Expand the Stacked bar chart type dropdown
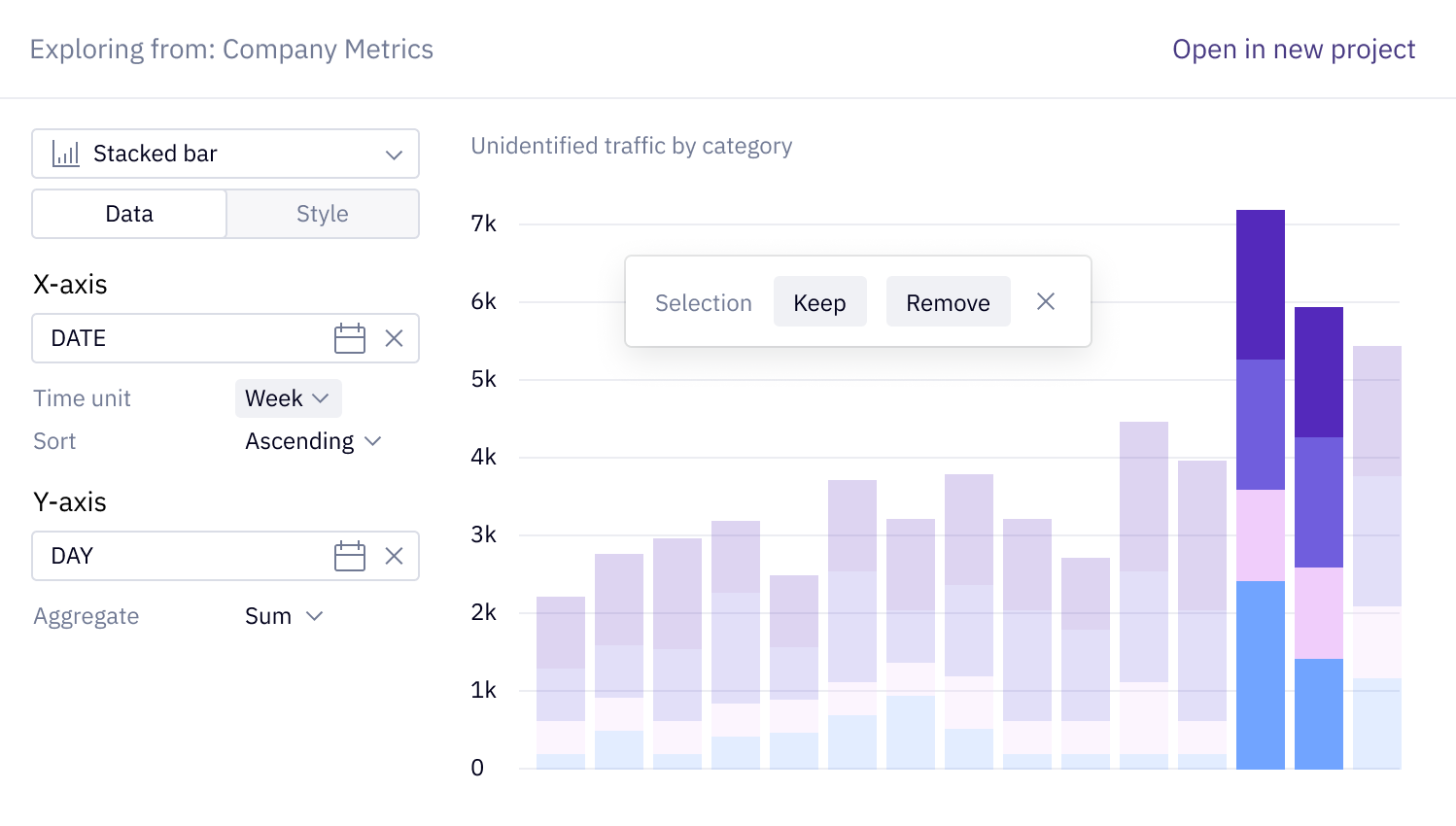This screenshot has width=1456, height=826. 393,154
